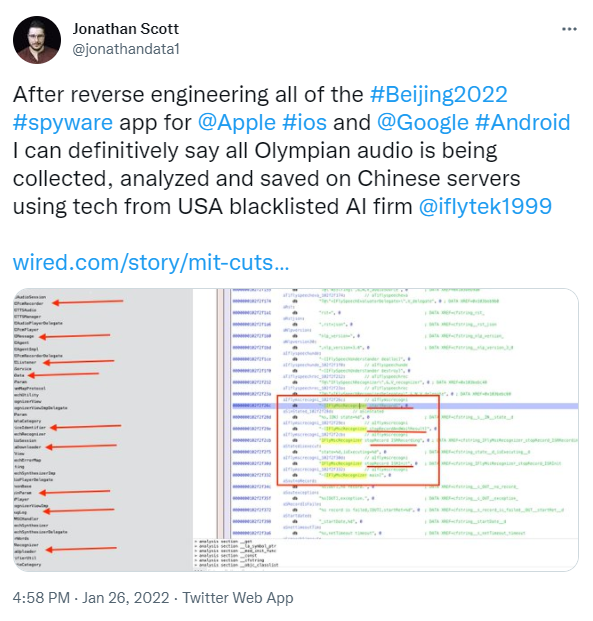The height and width of the screenshot is (621, 593).
Task: Click the display name Jonathan Scott
Action: (126, 29)
